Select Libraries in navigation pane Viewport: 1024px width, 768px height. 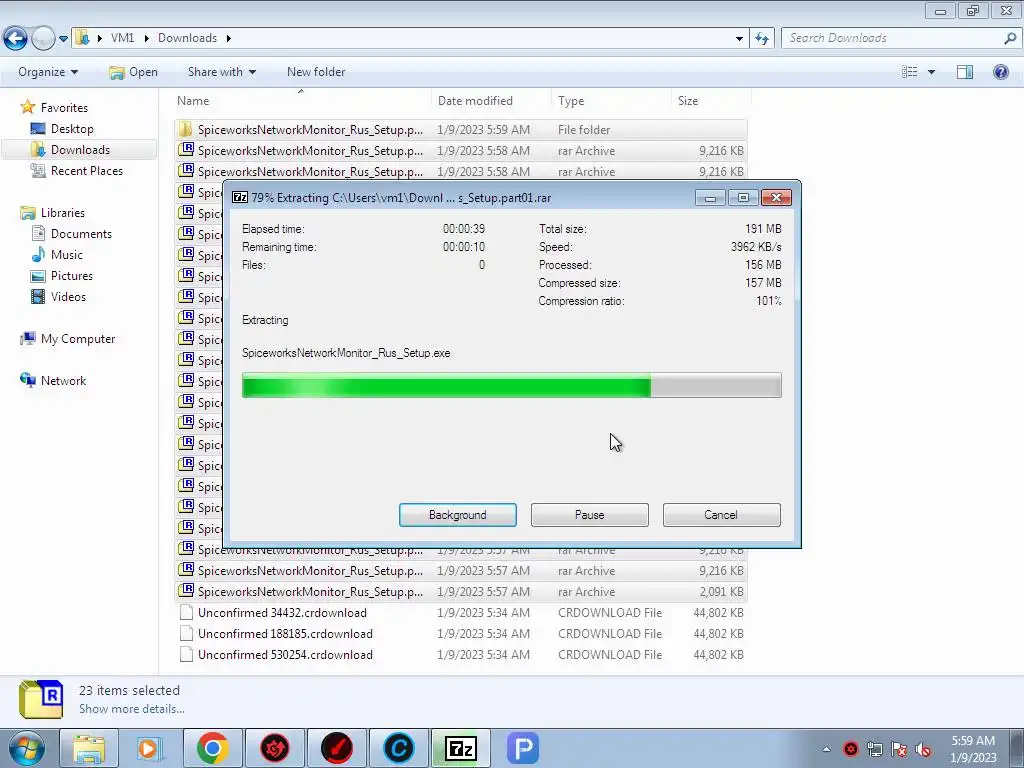(63, 213)
